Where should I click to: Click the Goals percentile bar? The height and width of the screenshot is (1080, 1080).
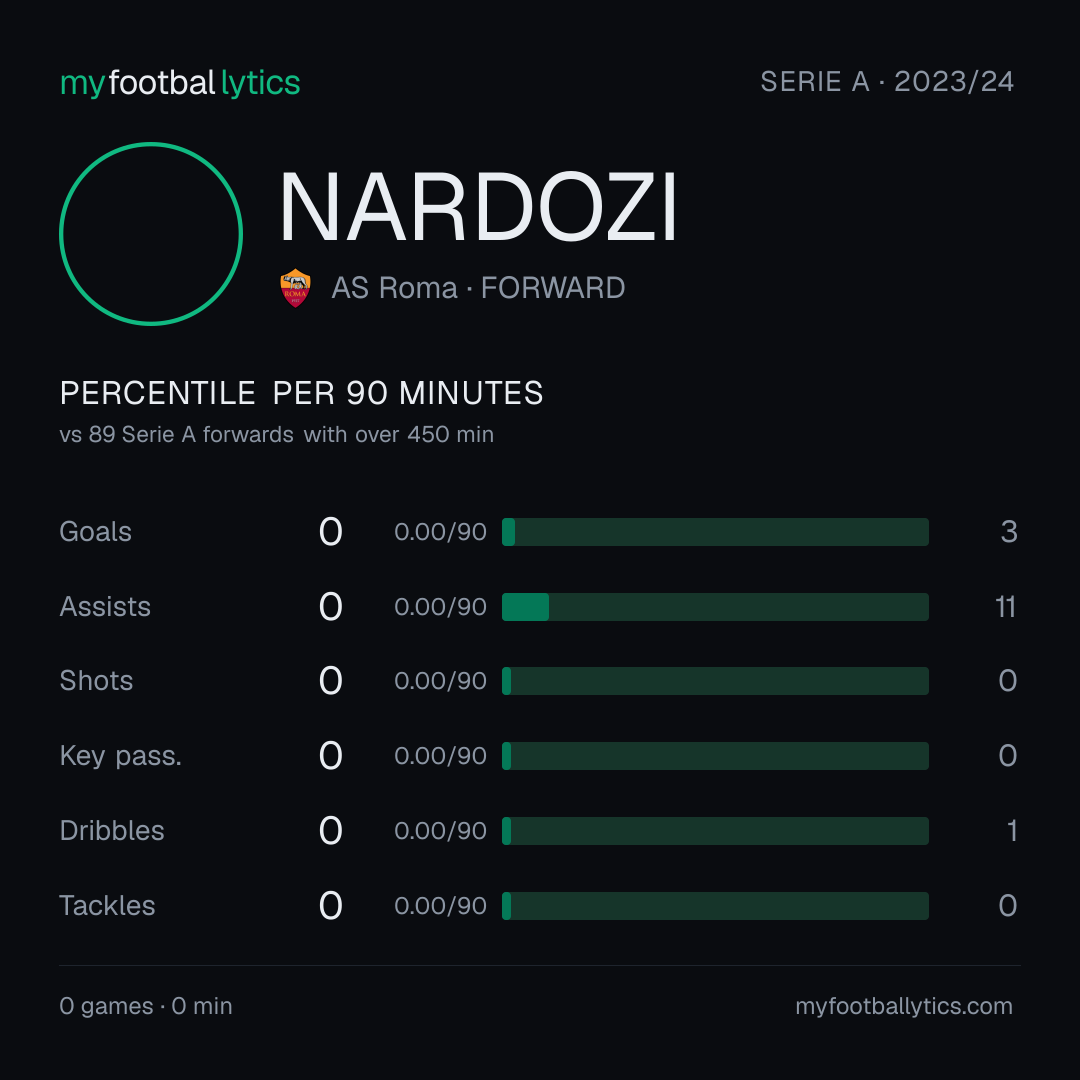(715, 532)
